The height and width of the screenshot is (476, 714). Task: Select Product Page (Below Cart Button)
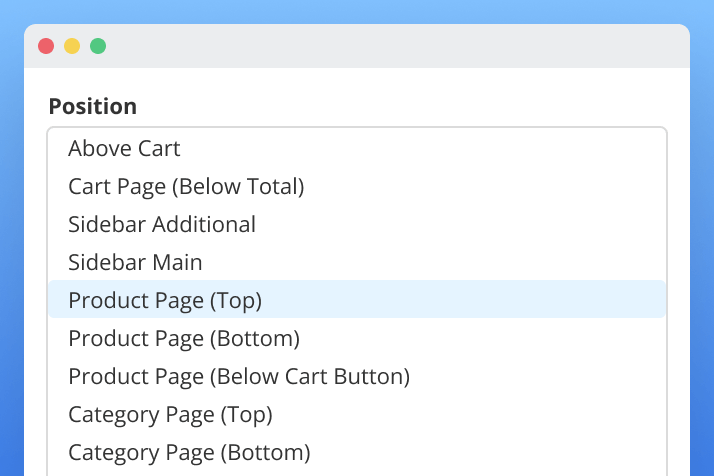tap(239, 377)
